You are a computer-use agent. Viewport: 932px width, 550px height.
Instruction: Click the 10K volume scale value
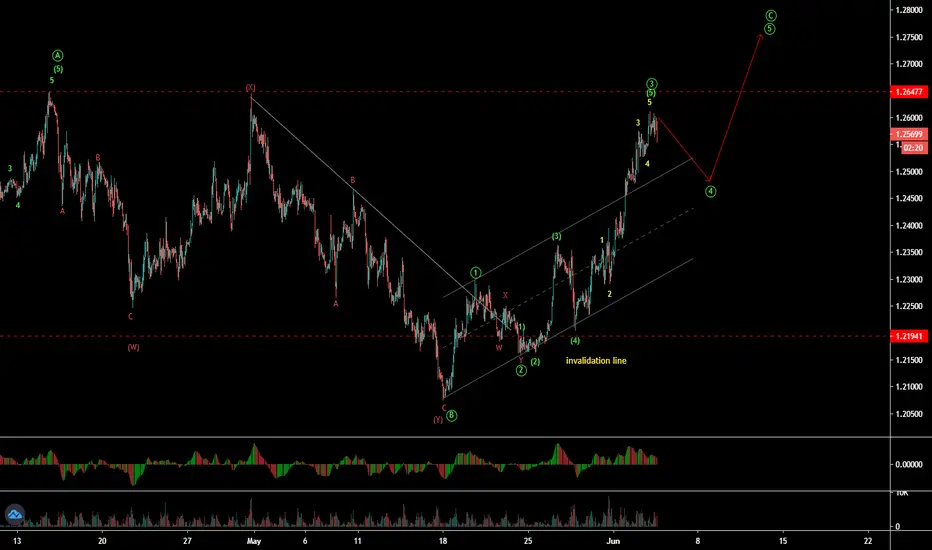pyautogui.click(x=902, y=494)
